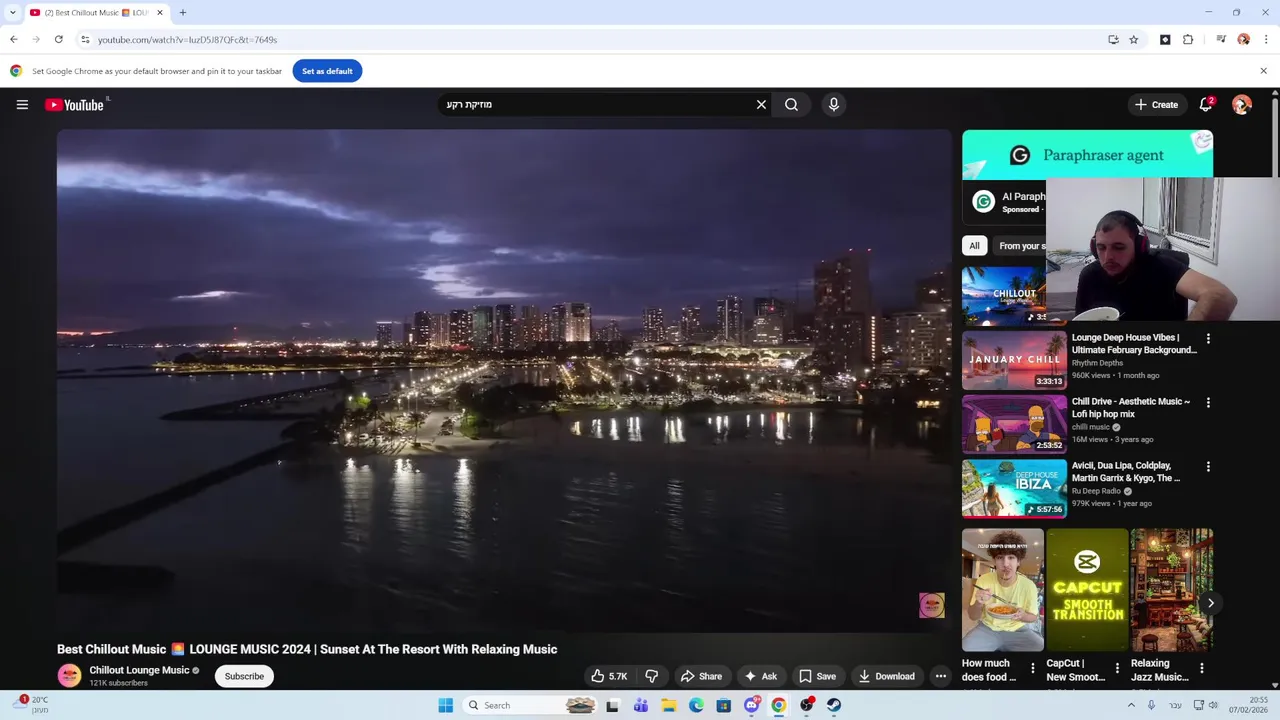Click the Windows taskbar Search box
This screenshot has height=720, width=1280.
(x=532, y=705)
